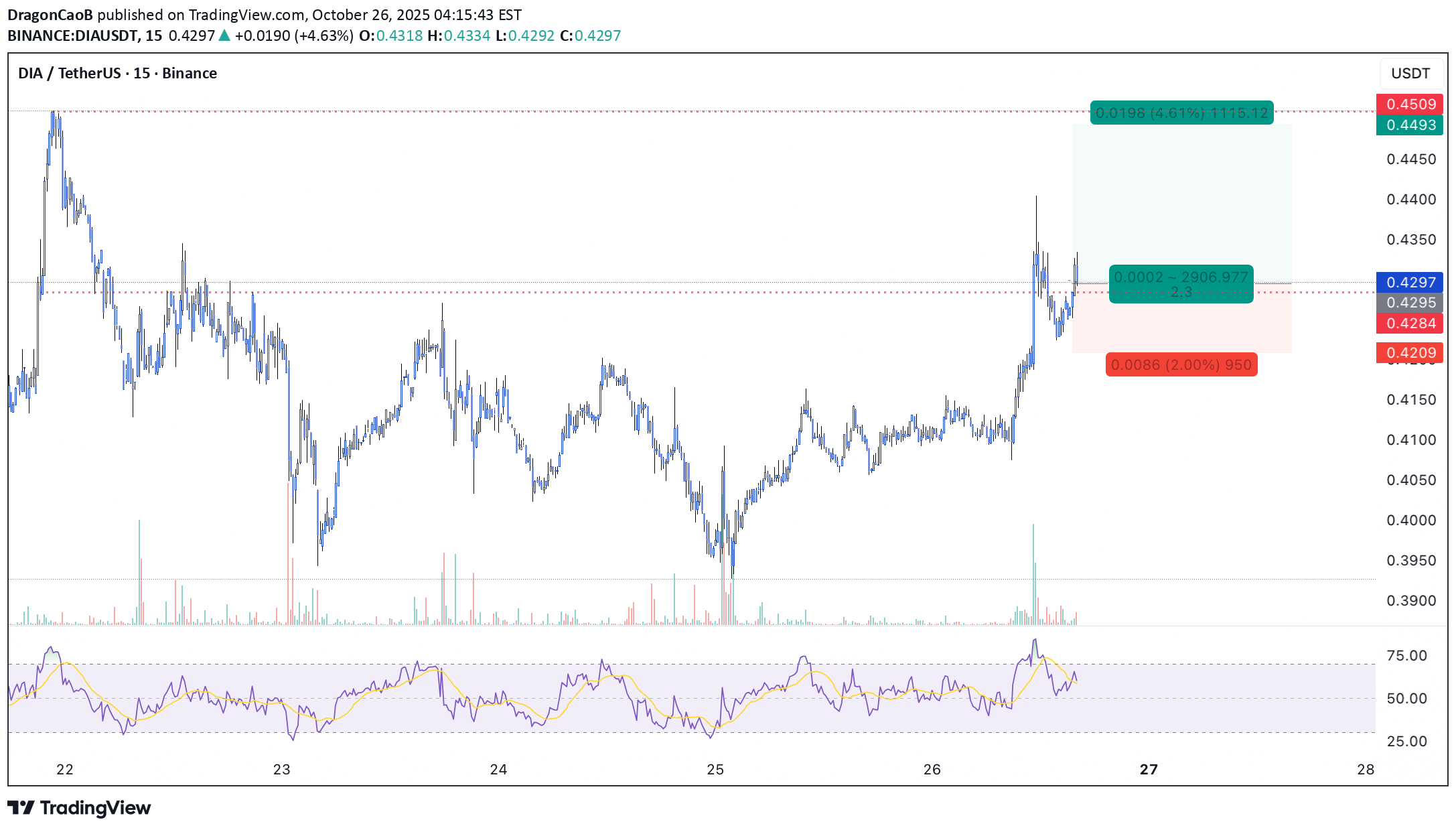
Task: Click the green up-triangle next to 0.4297
Action: click(224, 36)
